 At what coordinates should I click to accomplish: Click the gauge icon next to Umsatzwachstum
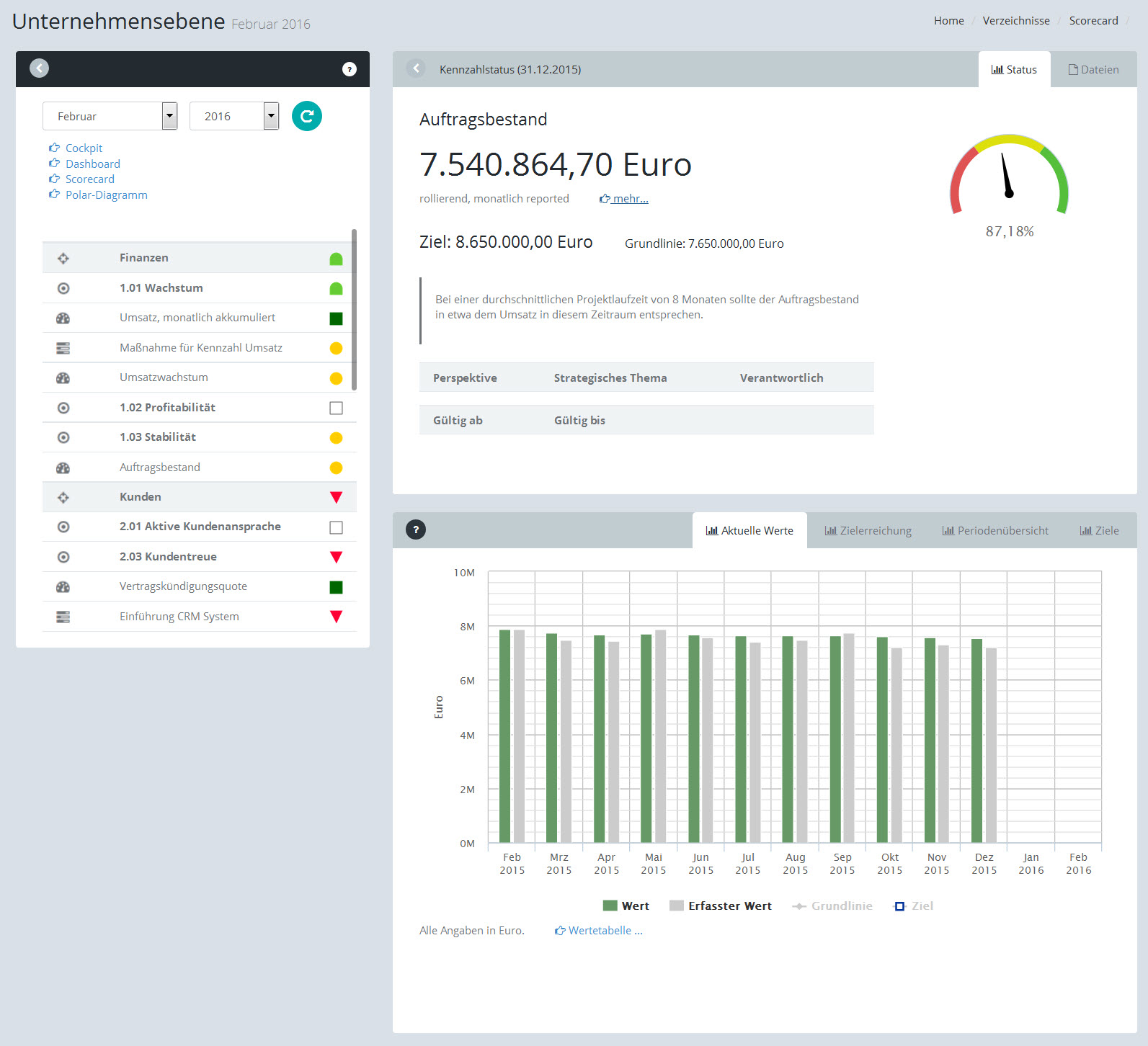63,377
